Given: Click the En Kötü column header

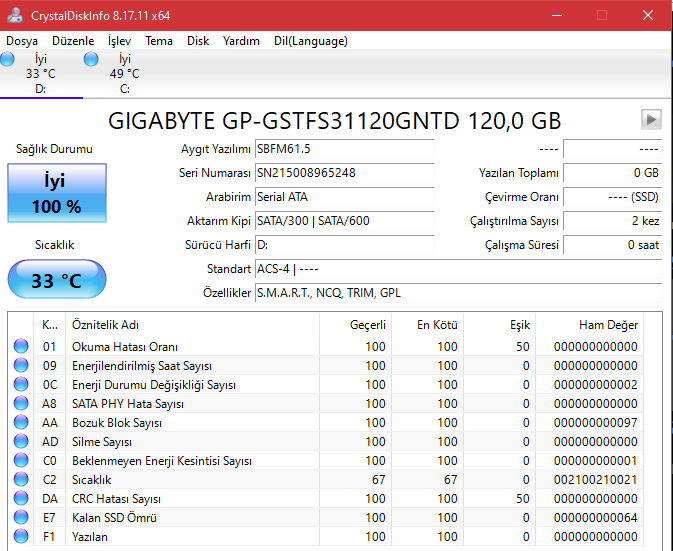Looking at the screenshot, I should tap(427, 325).
